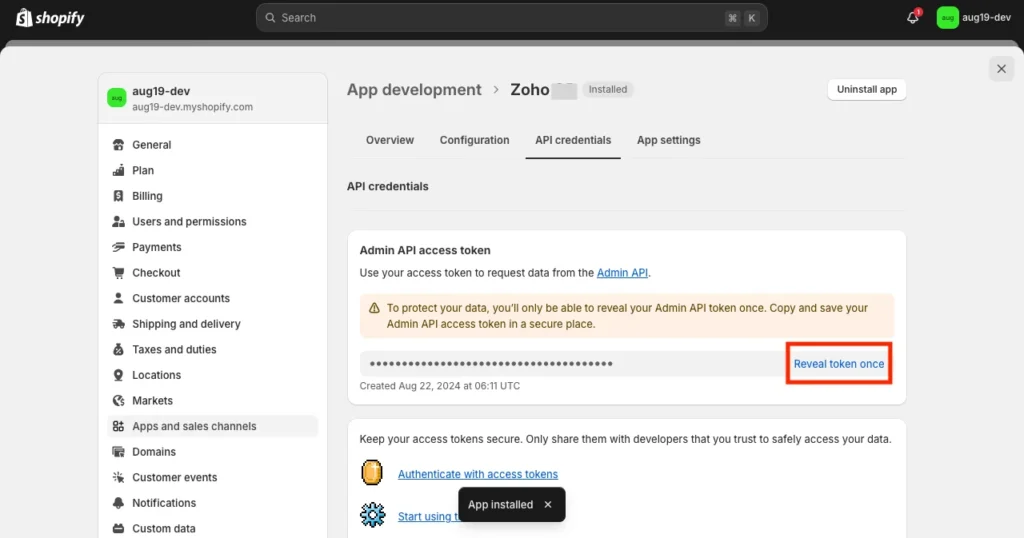This screenshot has width=1024, height=538.
Task: Open the App settings tab
Action: point(668,140)
